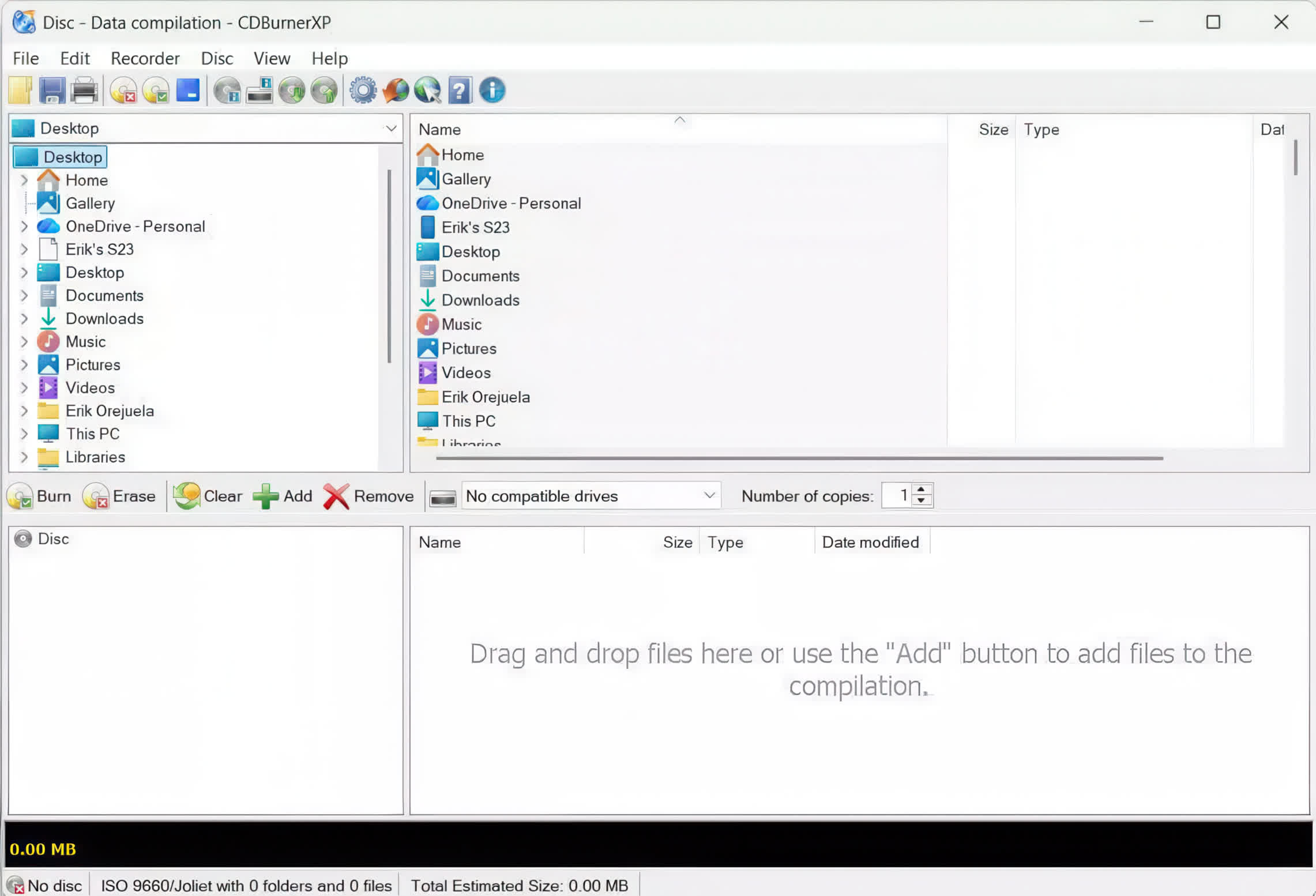1316x896 pixels.
Task: Expand the Documents tree node
Action: tap(24, 295)
